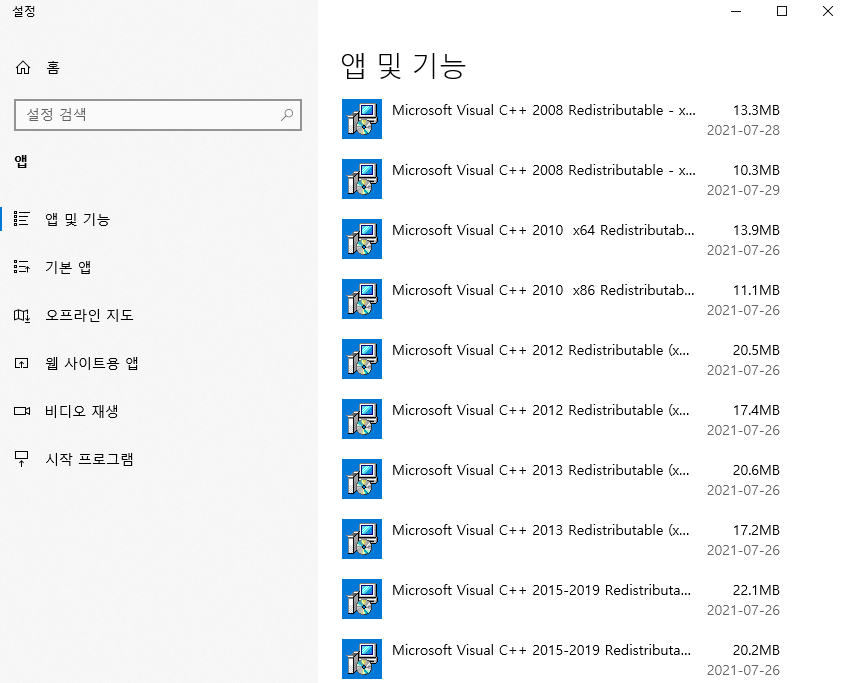The image size is (847, 683).
Task: Click the 설정 window title
Action: 24,11
